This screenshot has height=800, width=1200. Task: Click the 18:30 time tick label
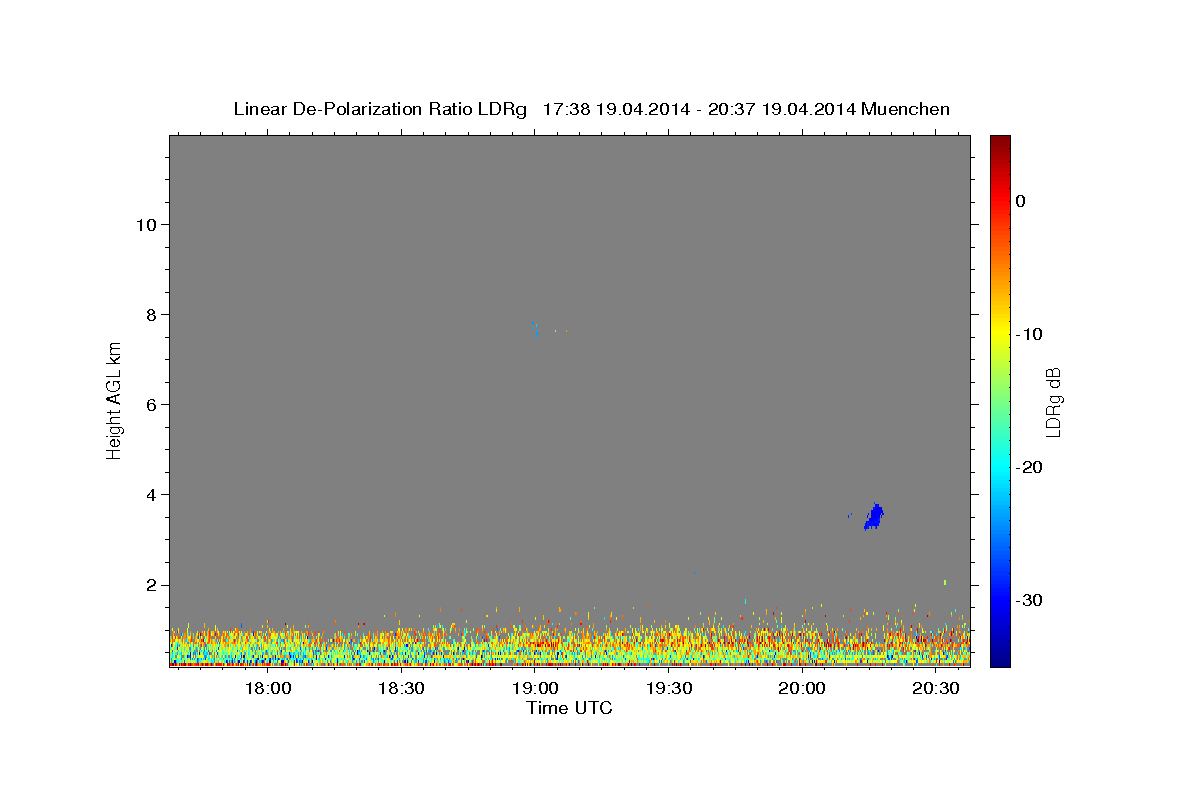click(401, 688)
